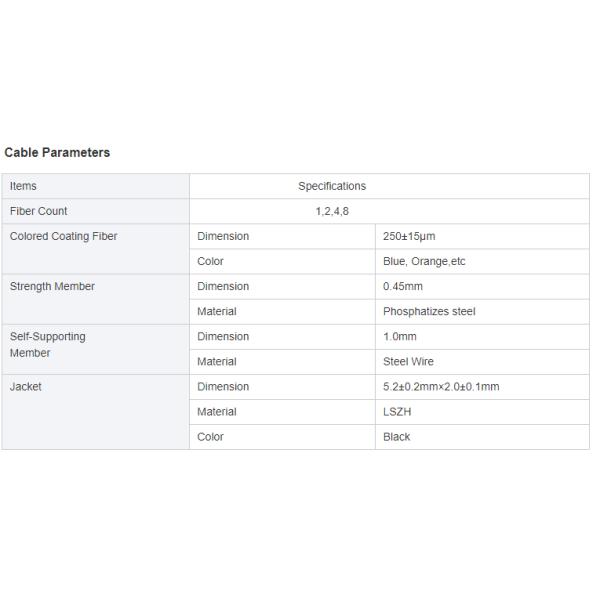Select the Black jacket color value
The image size is (600, 600).
(x=397, y=436)
